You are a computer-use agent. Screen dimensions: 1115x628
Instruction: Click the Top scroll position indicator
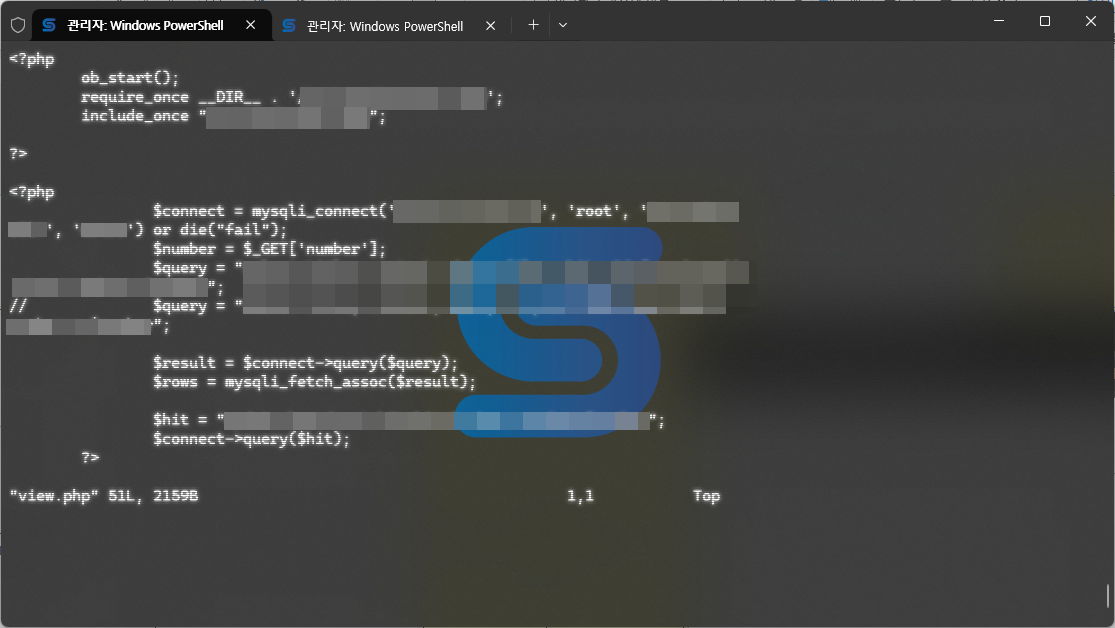(x=706, y=496)
